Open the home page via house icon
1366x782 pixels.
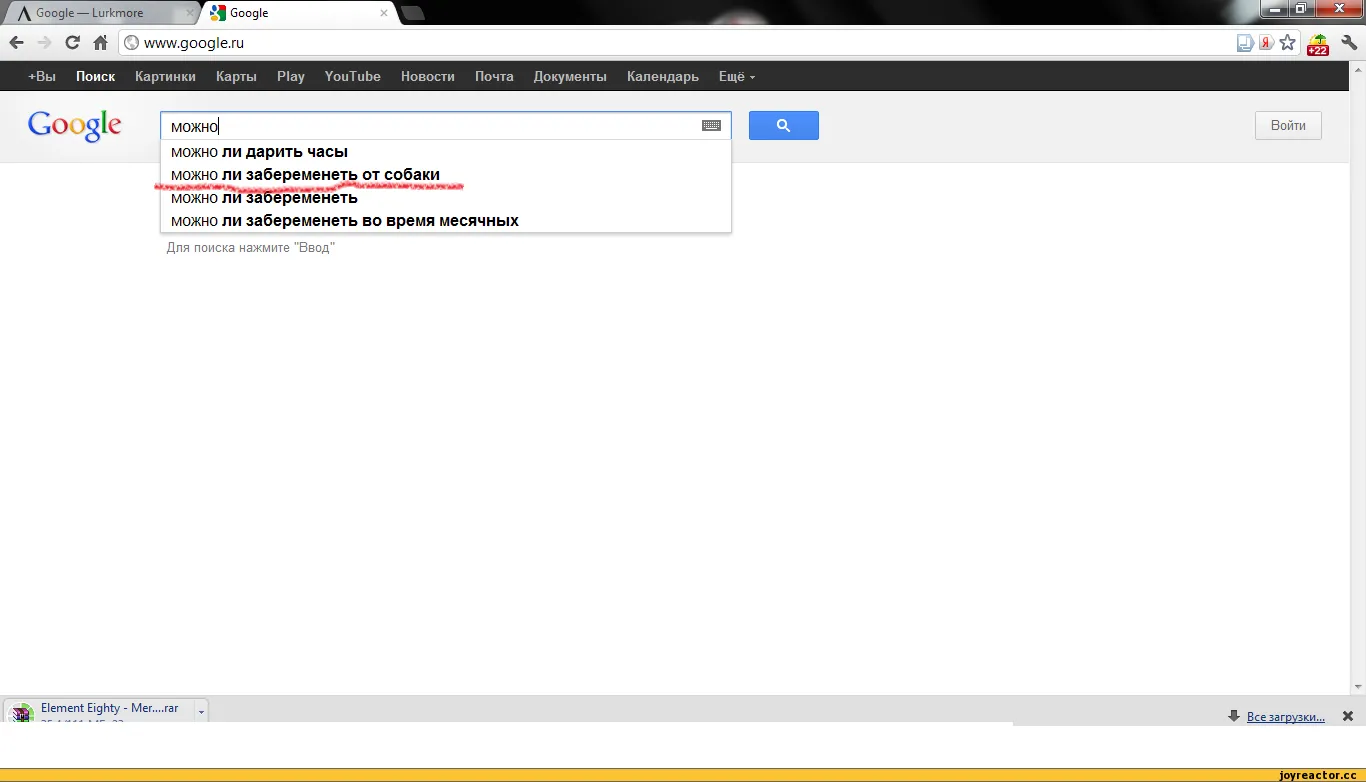pos(100,43)
